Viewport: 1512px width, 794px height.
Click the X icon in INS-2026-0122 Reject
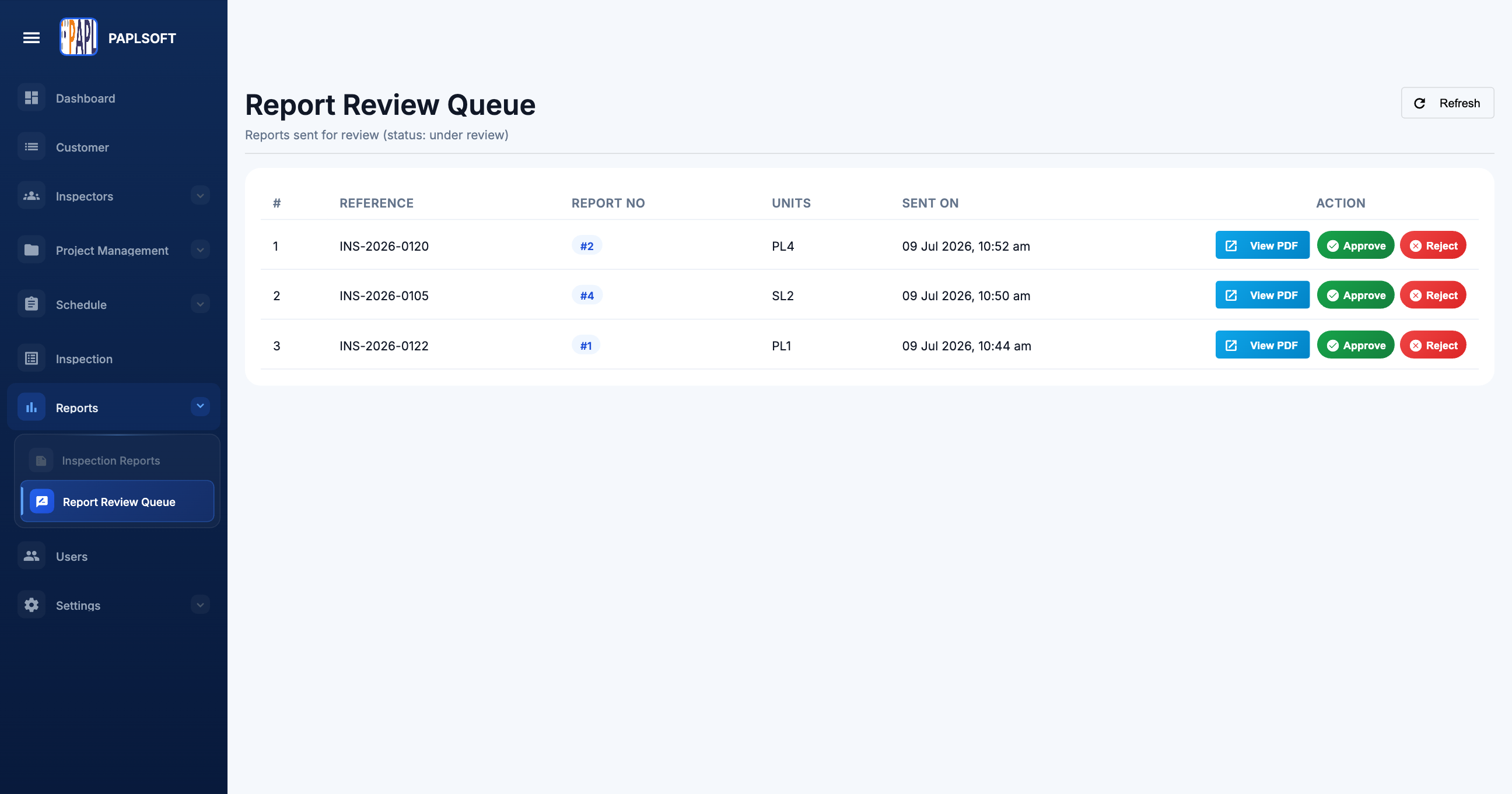pyautogui.click(x=1416, y=345)
